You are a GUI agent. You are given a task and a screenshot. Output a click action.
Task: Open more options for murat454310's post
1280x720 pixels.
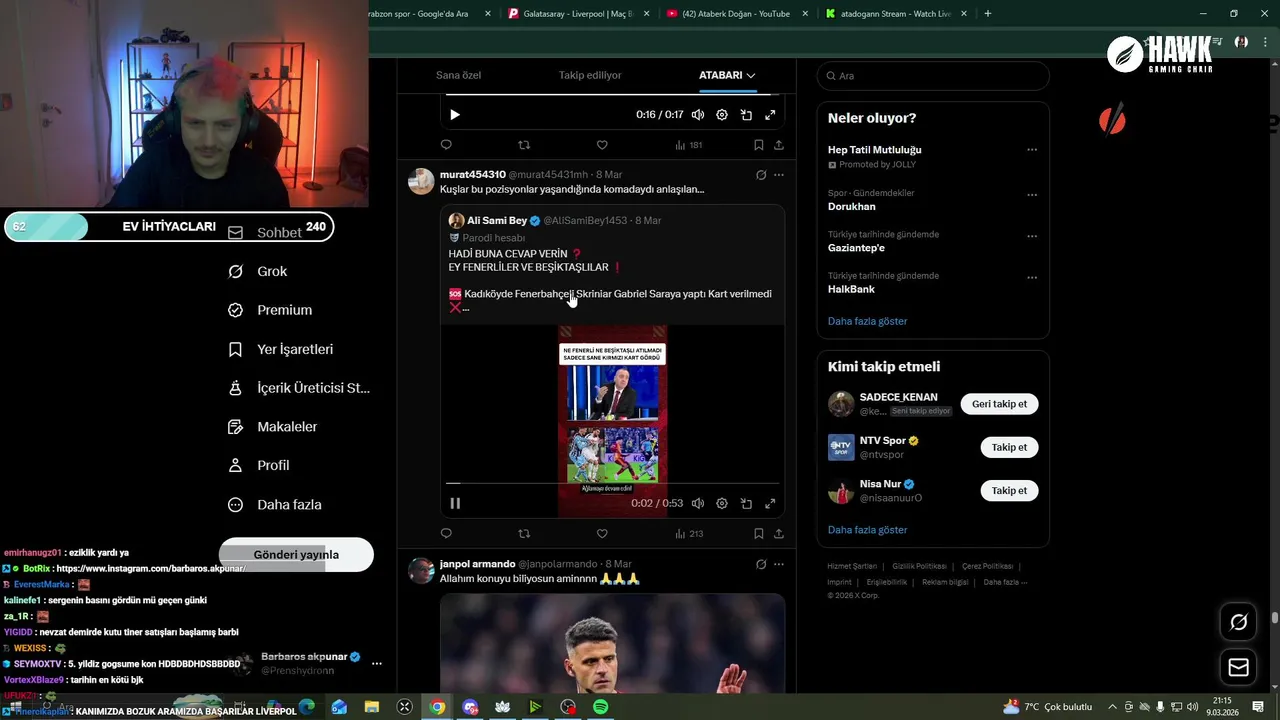pos(779,175)
